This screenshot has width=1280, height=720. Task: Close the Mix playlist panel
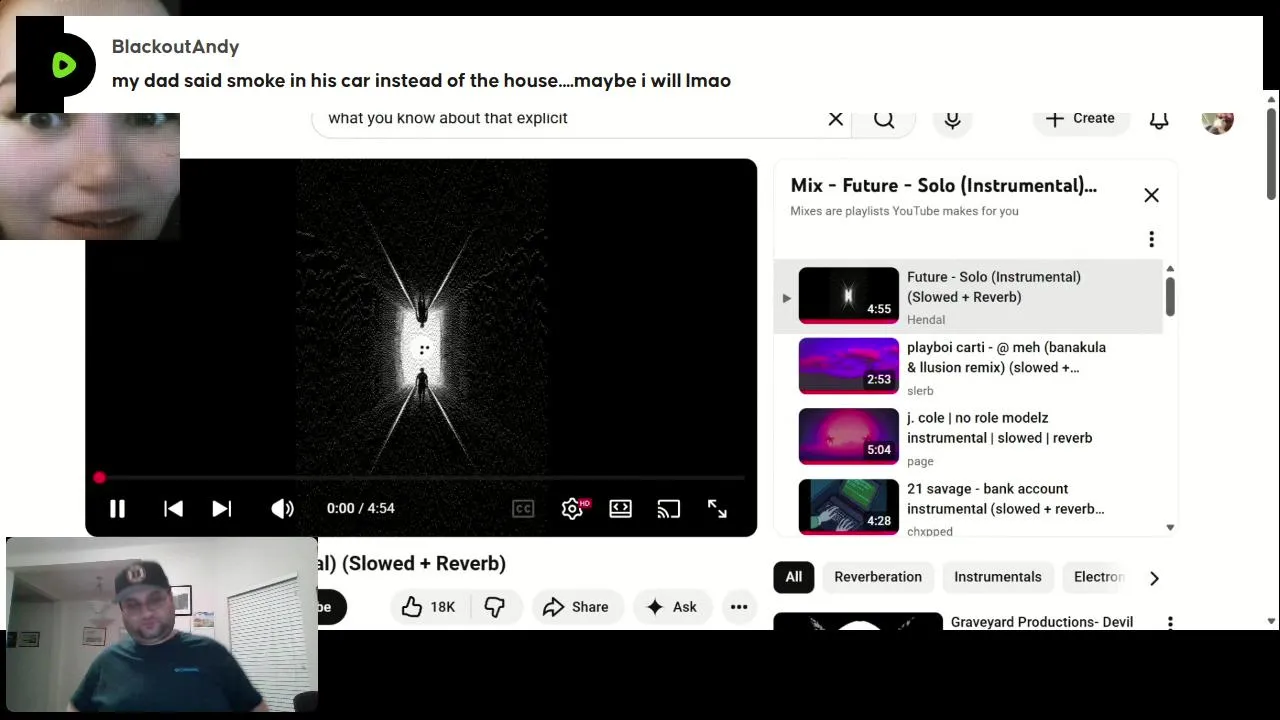click(1151, 195)
